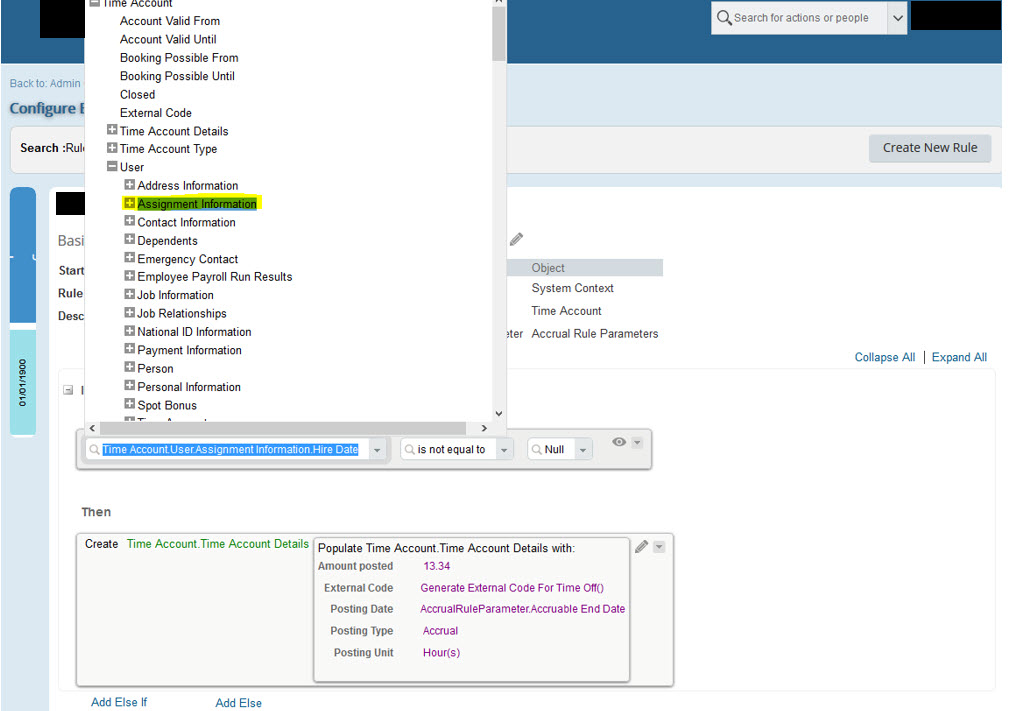Expand the Personal Information node
Viewport: 1012px width, 711px height.
click(x=130, y=386)
